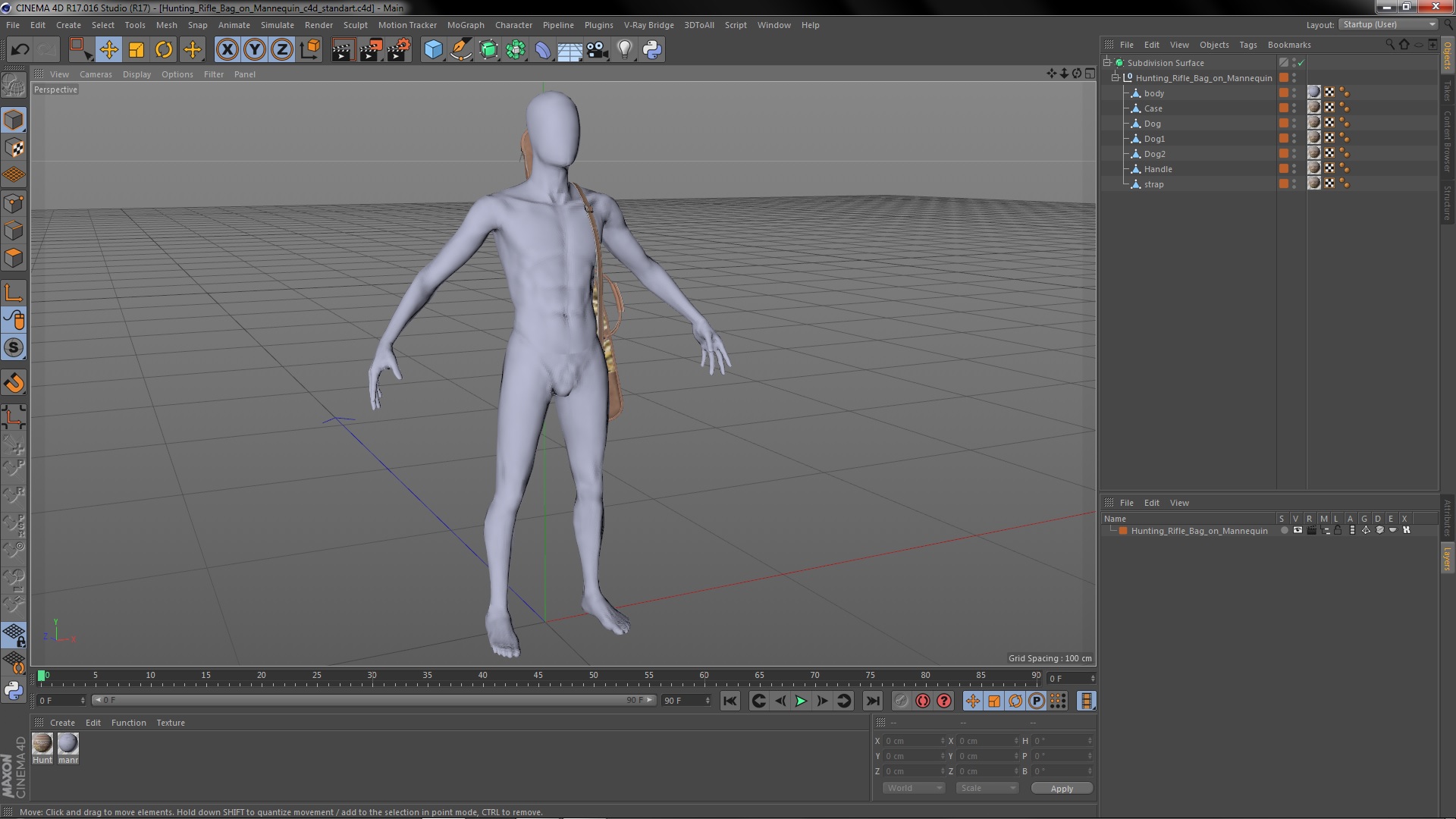
Task: Collapse the Subdivision Surface tree
Action: [1107, 63]
